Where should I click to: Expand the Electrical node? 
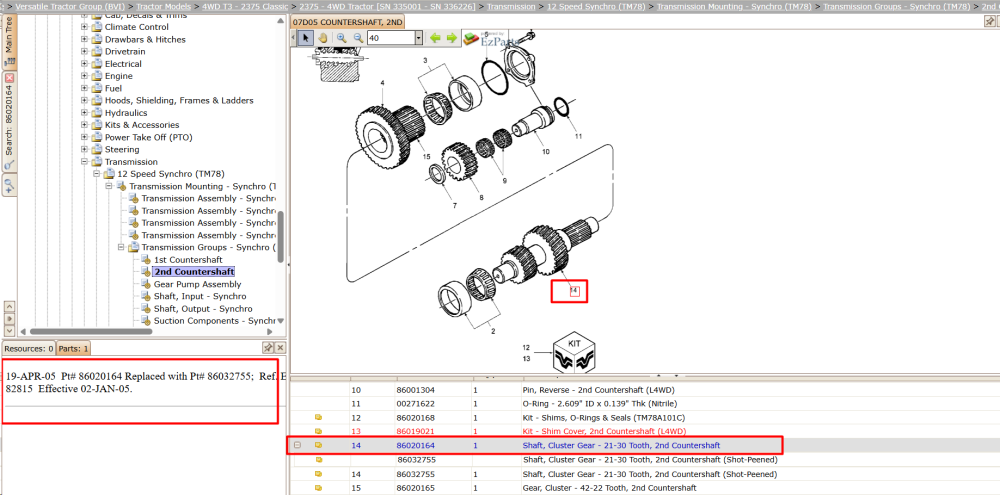84,64
